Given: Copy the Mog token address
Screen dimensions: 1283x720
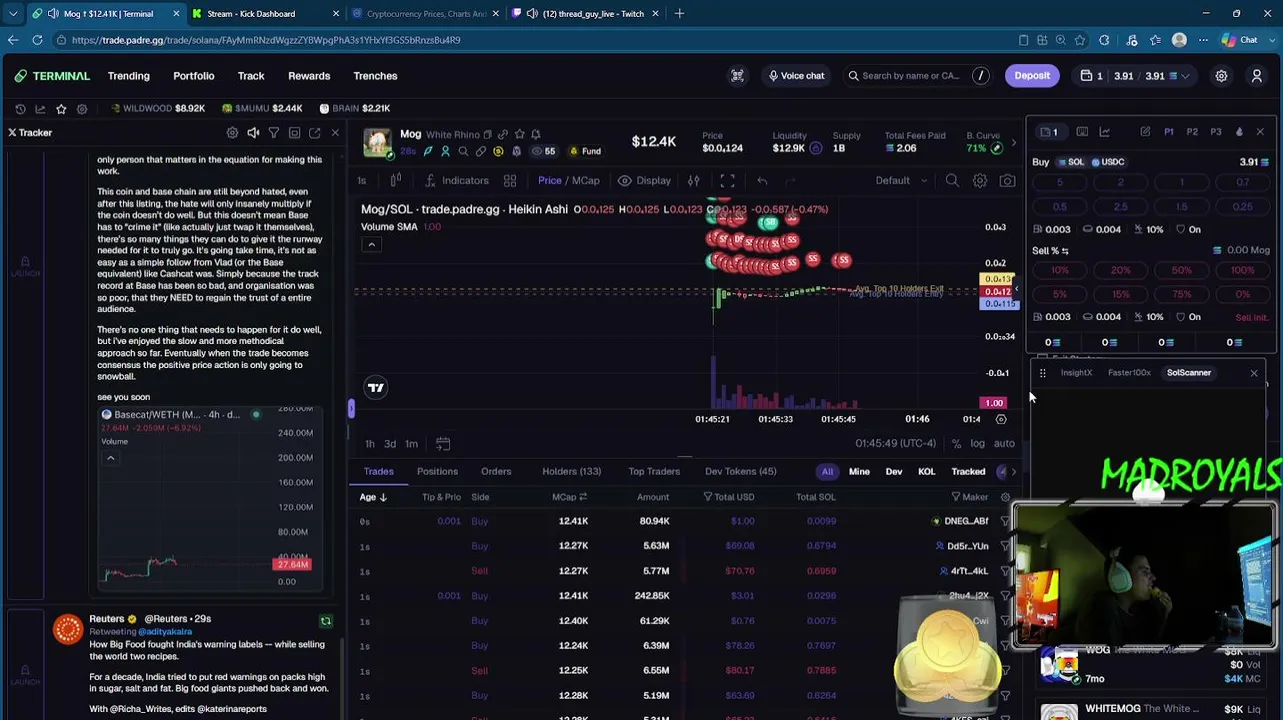Looking at the screenshot, I should (488, 134).
